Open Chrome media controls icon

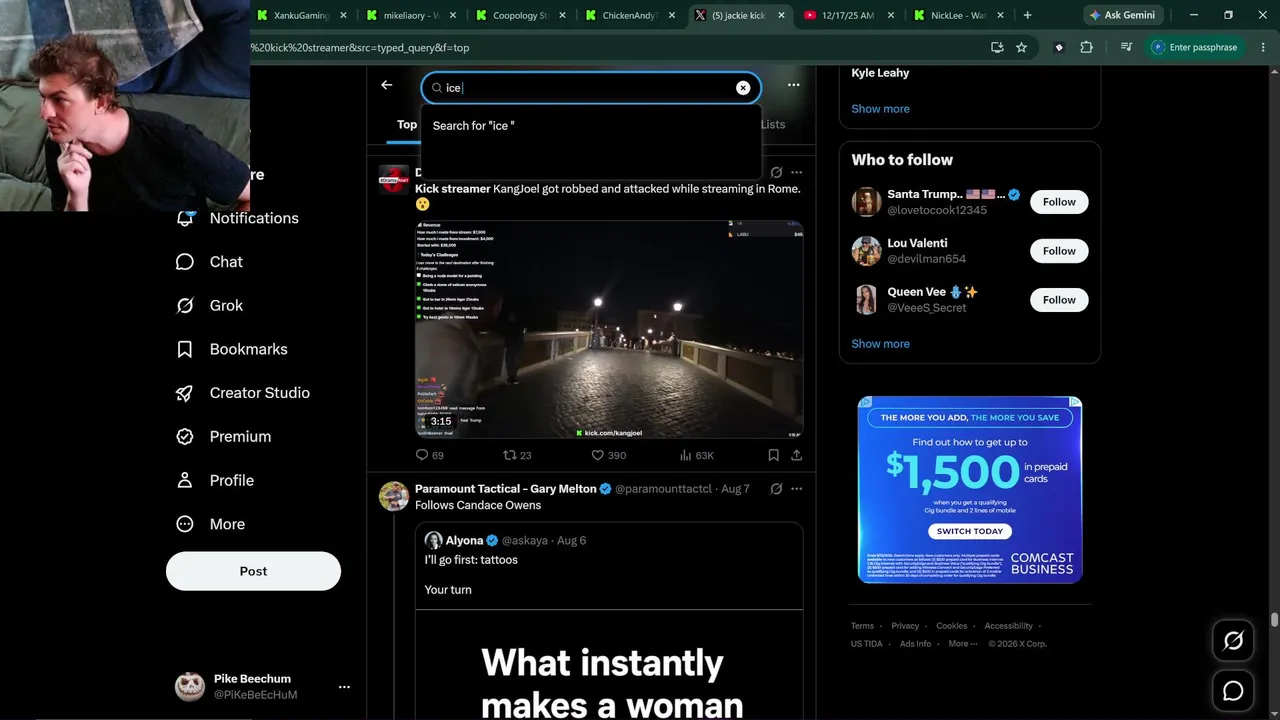click(1126, 47)
